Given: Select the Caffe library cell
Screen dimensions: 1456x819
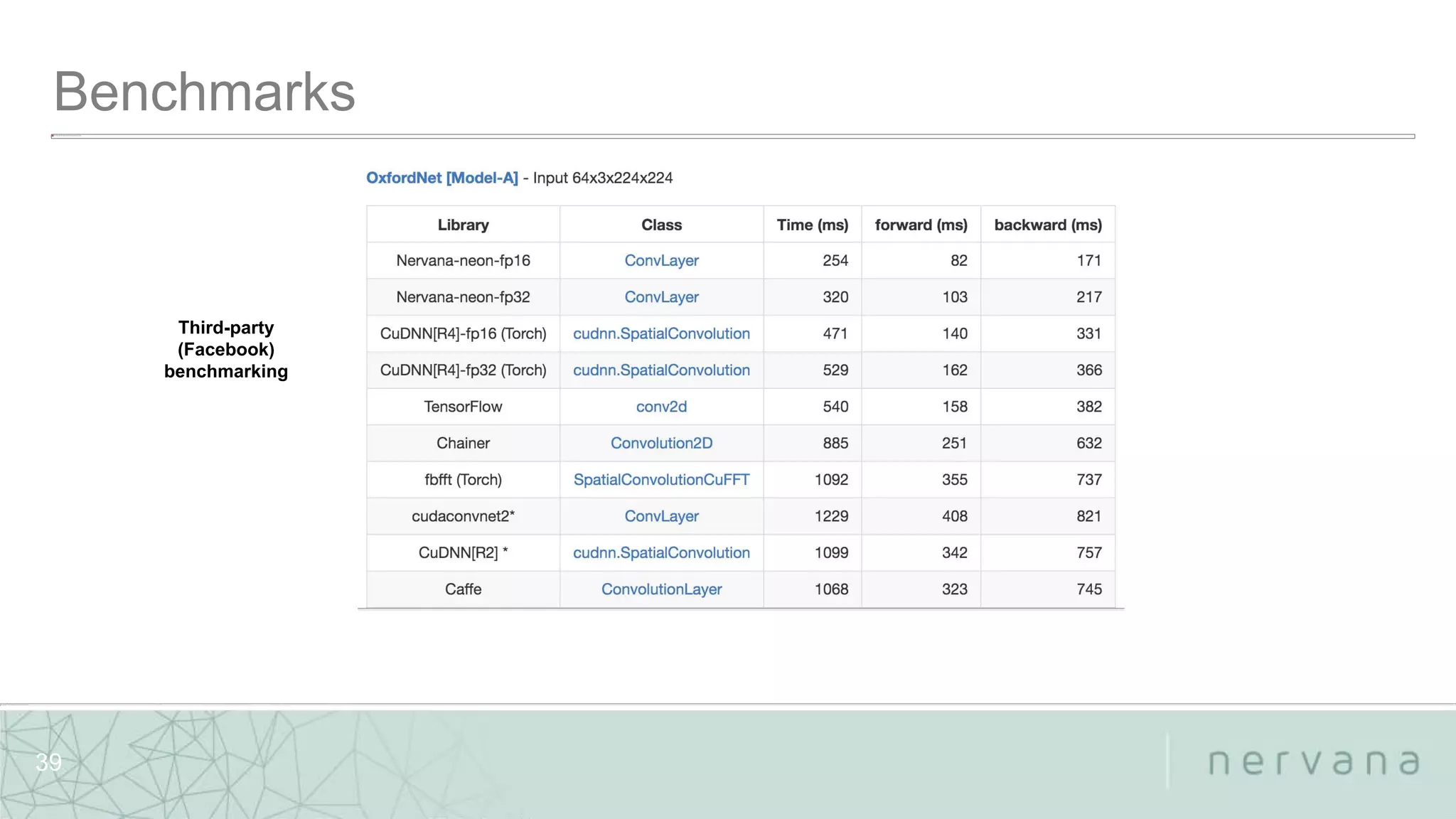Looking at the screenshot, I should tap(463, 589).
